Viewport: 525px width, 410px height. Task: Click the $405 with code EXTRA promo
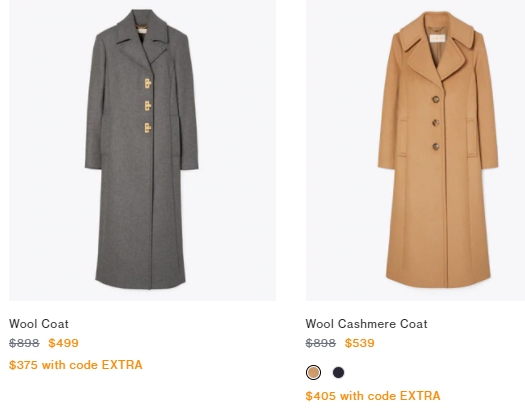373,396
